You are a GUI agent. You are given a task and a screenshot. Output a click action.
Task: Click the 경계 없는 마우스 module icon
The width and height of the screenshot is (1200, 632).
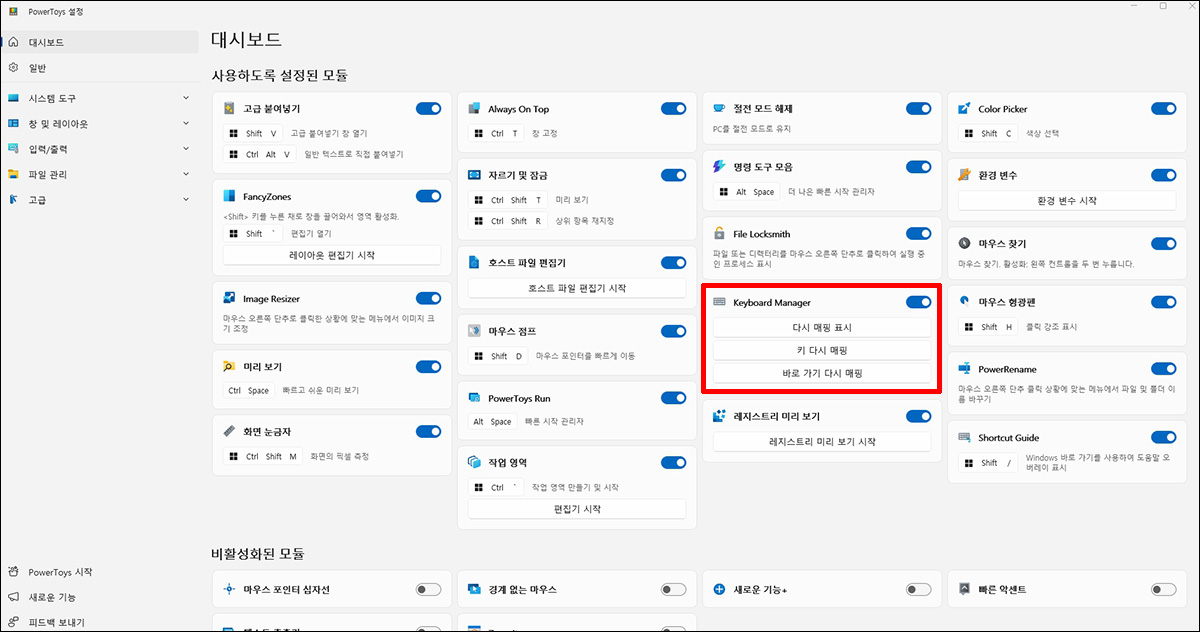tap(474, 590)
